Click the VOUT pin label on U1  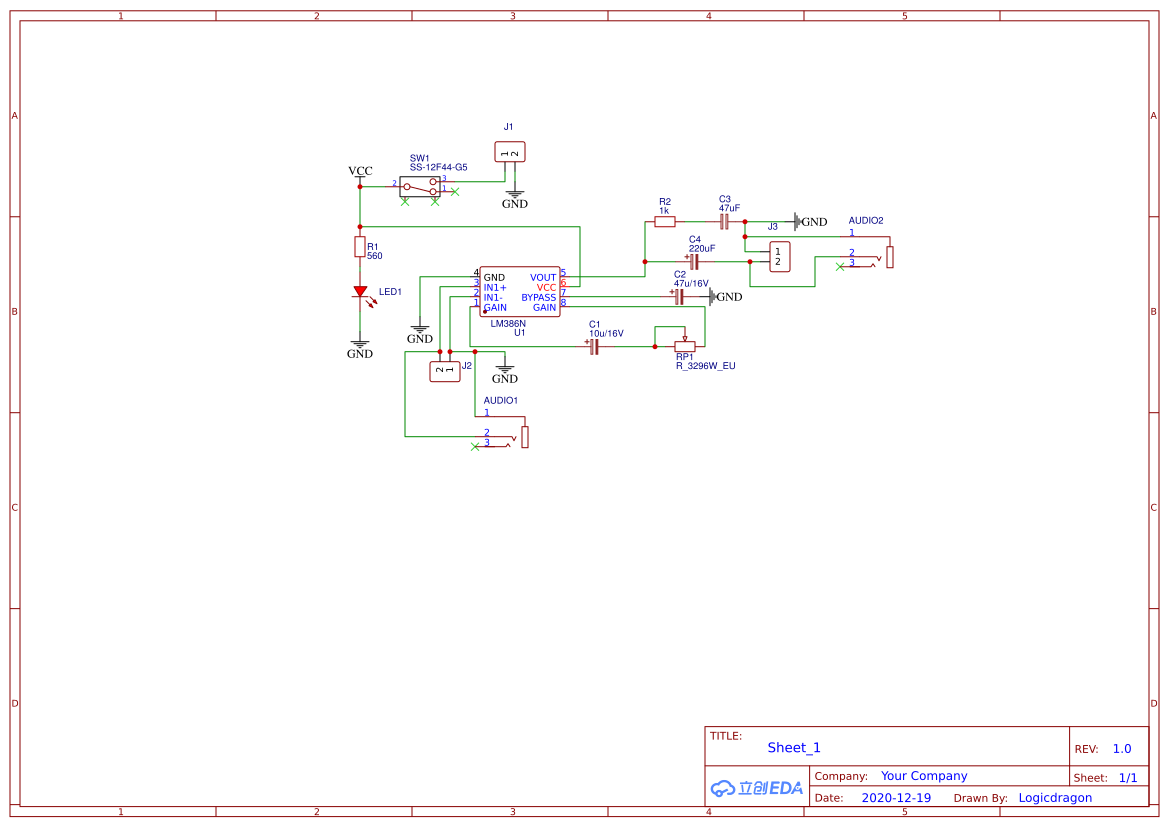tap(543, 277)
